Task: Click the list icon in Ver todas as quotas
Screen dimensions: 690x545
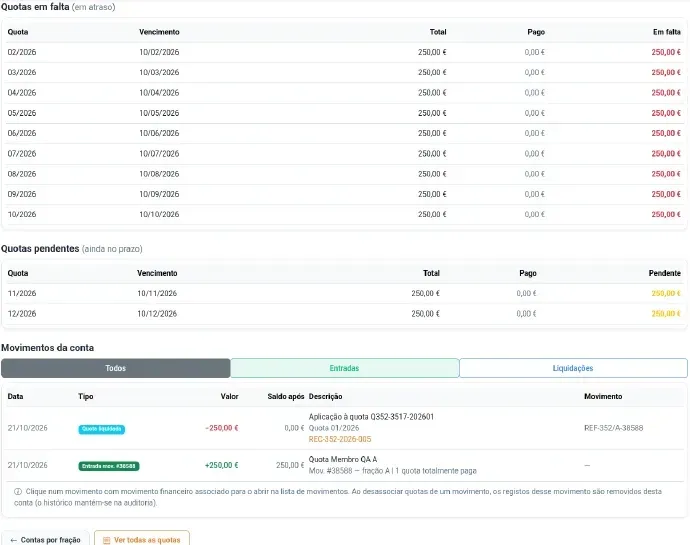Action: [x=106, y=540]
